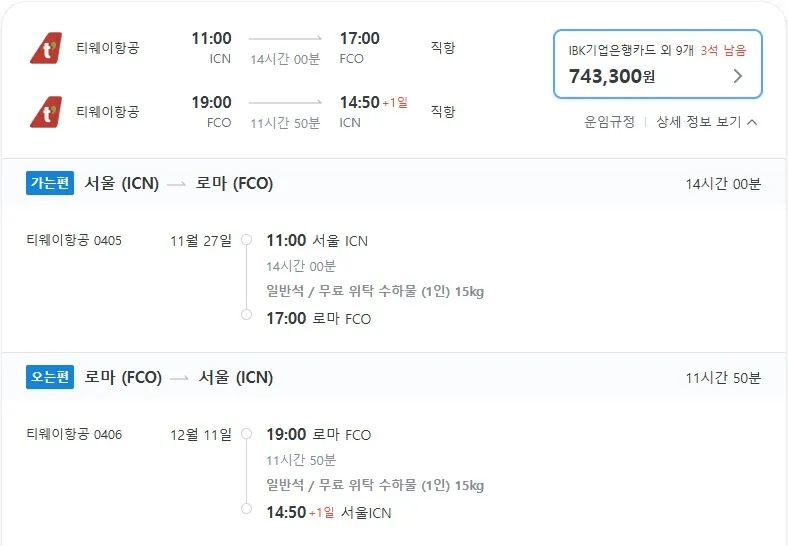Click the timeline dot beside 14:50 서울ICN
This screenshot has height=546, width=788.
point(247,508)
